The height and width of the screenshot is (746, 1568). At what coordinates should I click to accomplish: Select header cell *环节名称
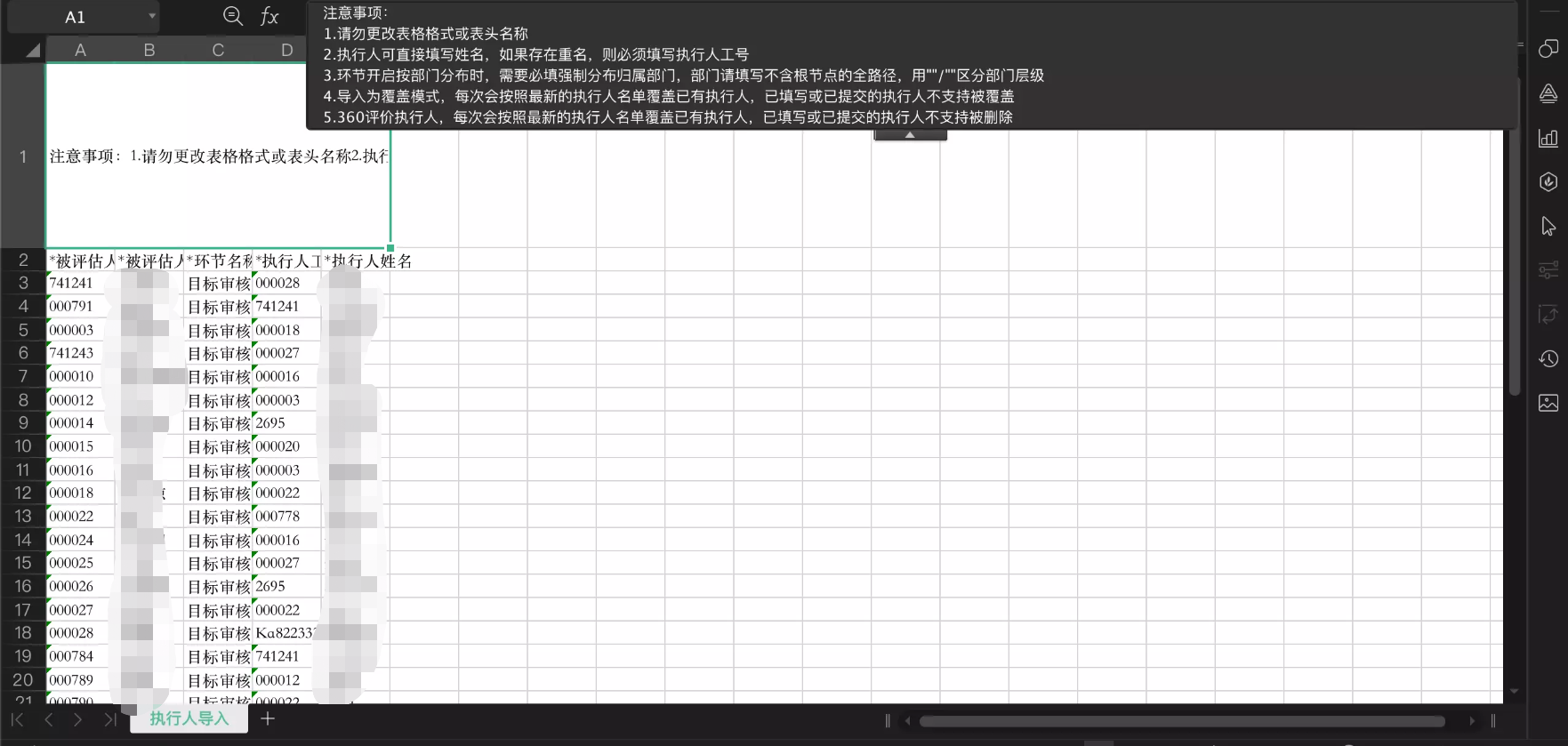coord(219,261)
